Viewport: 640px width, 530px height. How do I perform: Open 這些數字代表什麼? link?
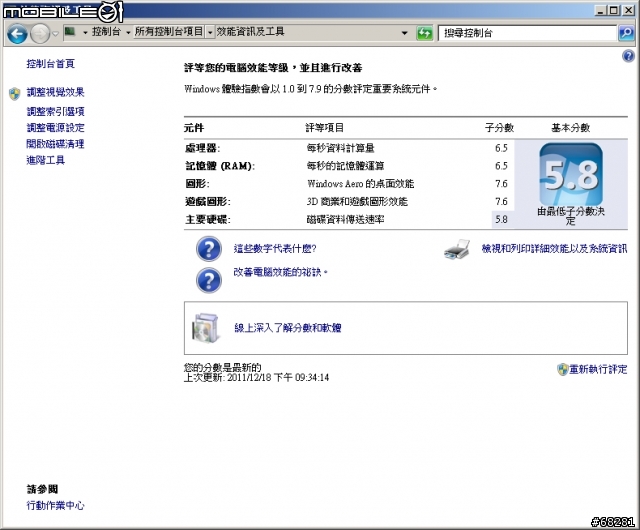(275, 249)
